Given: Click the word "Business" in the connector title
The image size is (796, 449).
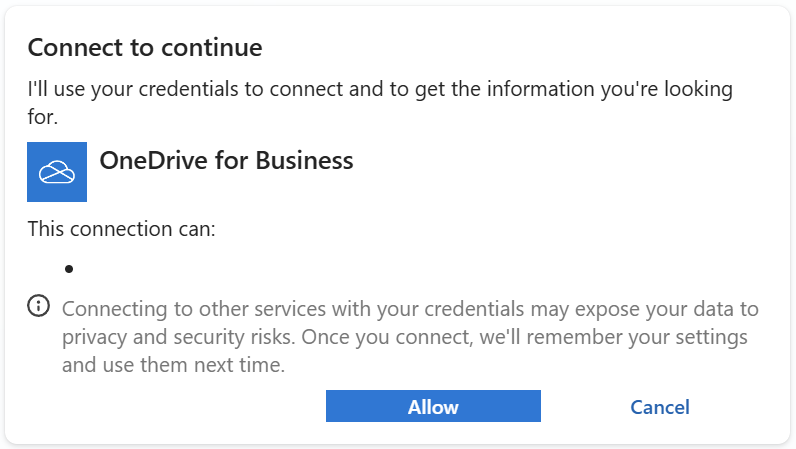Looking at the screenshot, I should (x=304, y=161).
